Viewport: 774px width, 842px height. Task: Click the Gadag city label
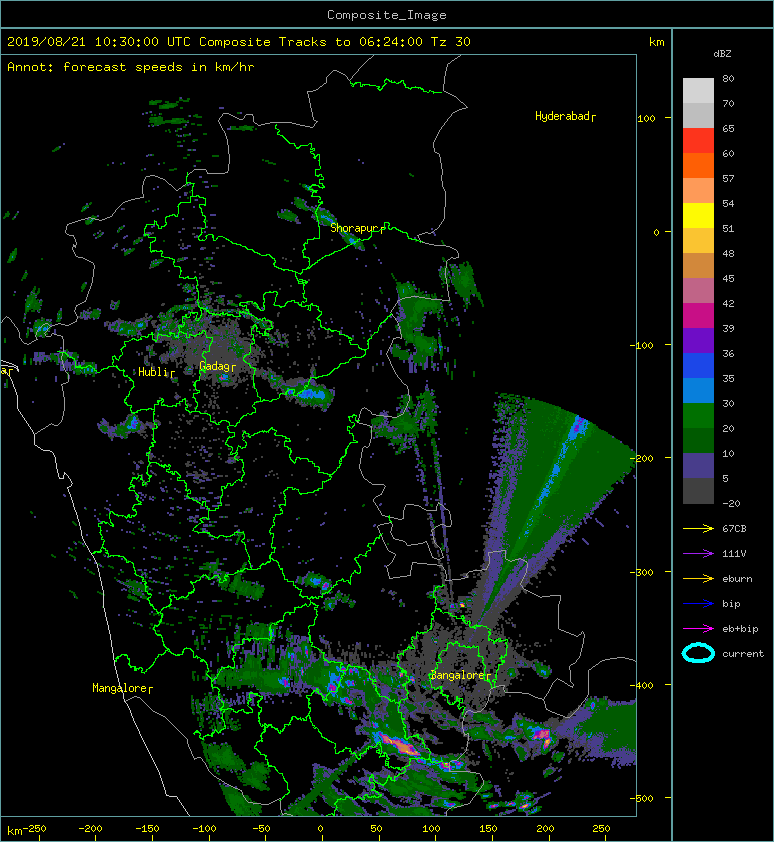pos(217,366)
